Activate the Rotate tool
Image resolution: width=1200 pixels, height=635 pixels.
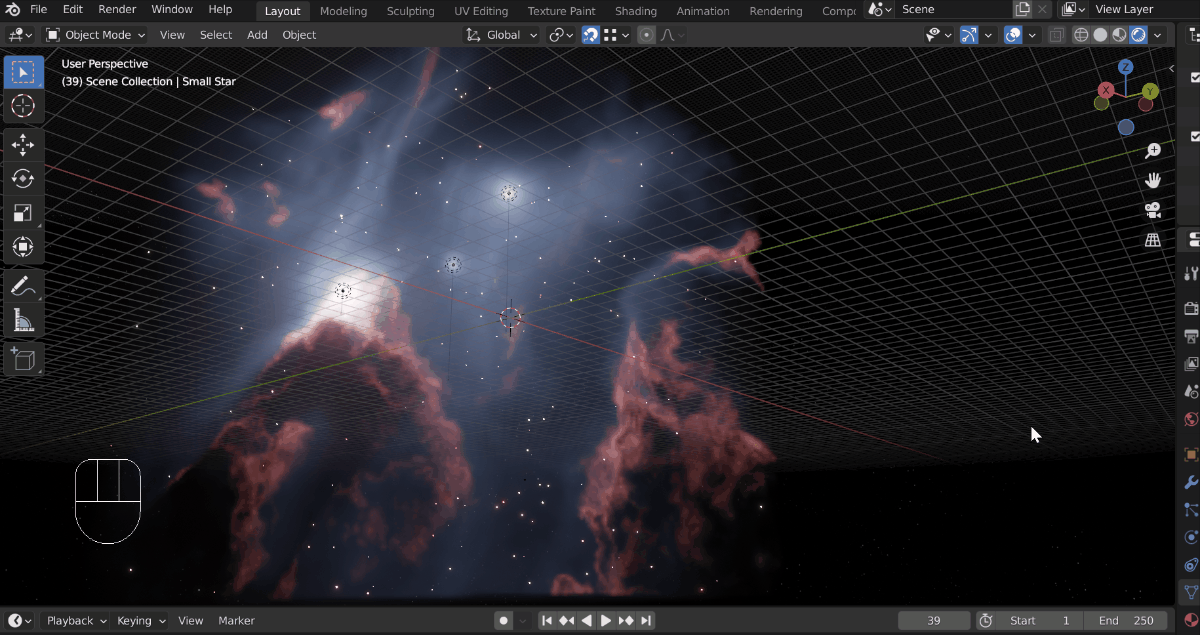click(x=23, y=179)
